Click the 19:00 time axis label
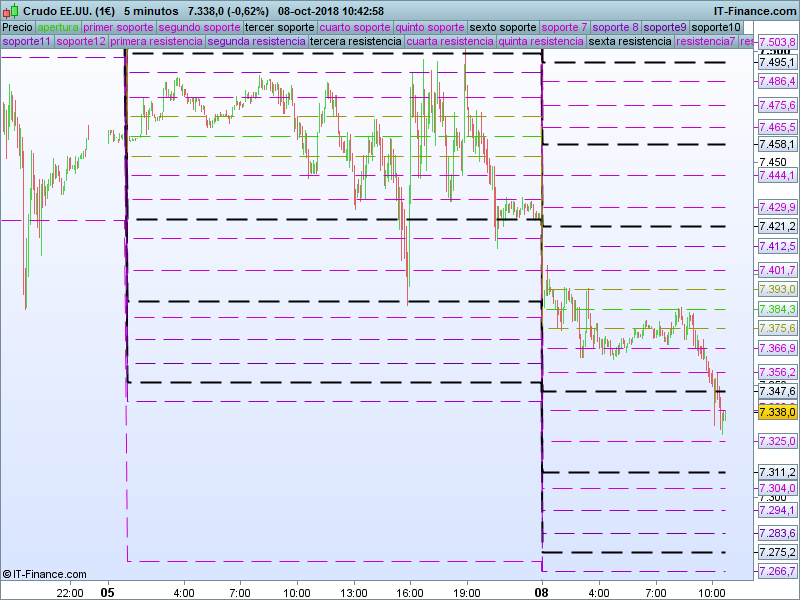The image size is (800, 600). tap(466, 593)
